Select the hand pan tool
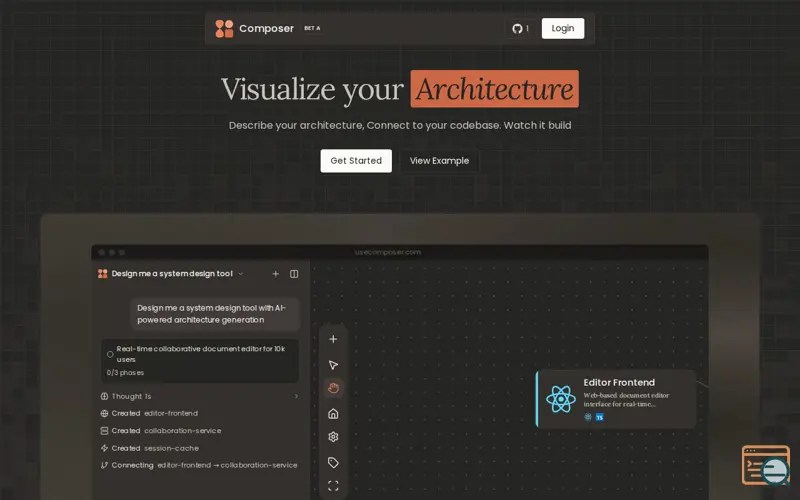800x500 pixels. click(x=333, y=388)
